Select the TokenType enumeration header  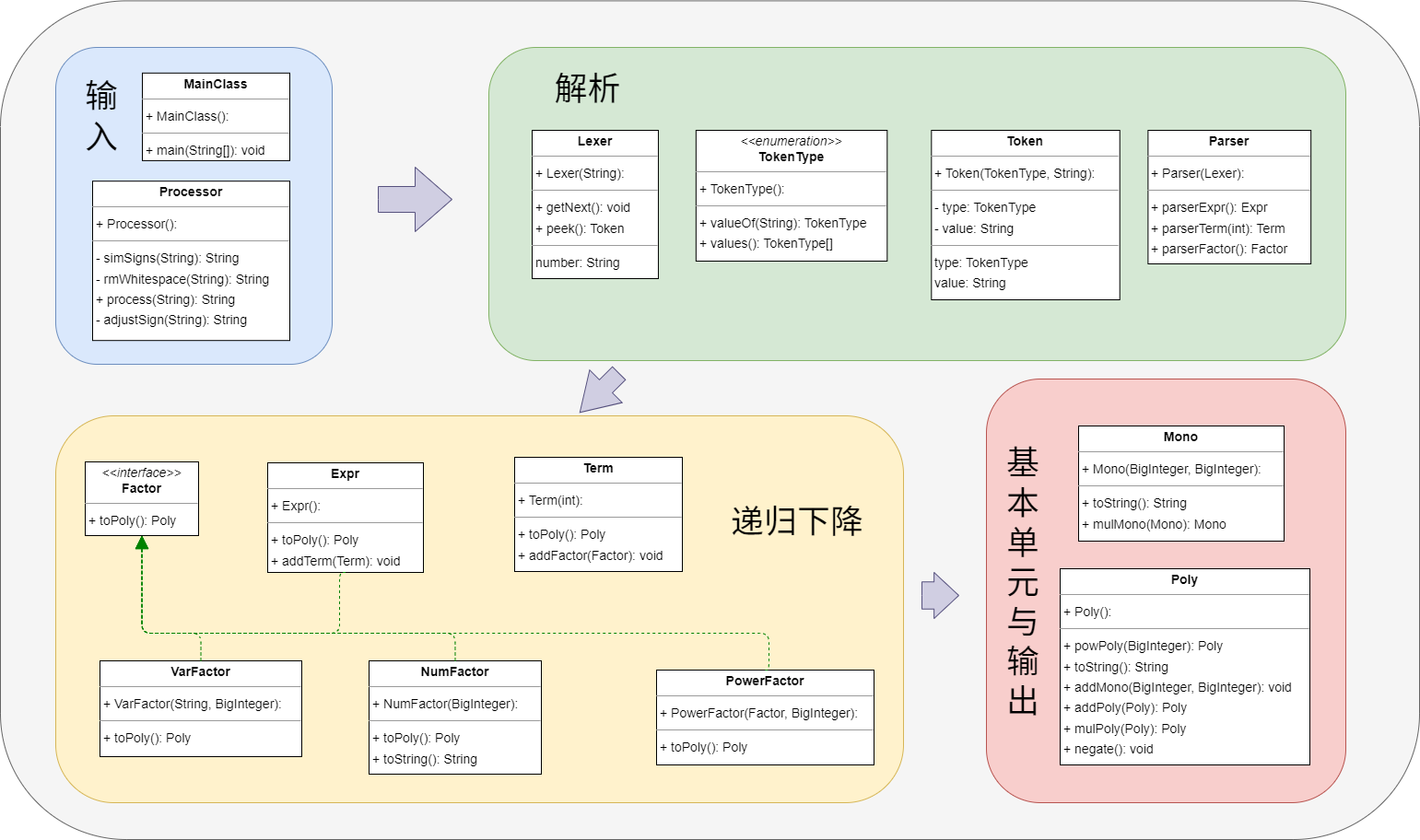792,150
